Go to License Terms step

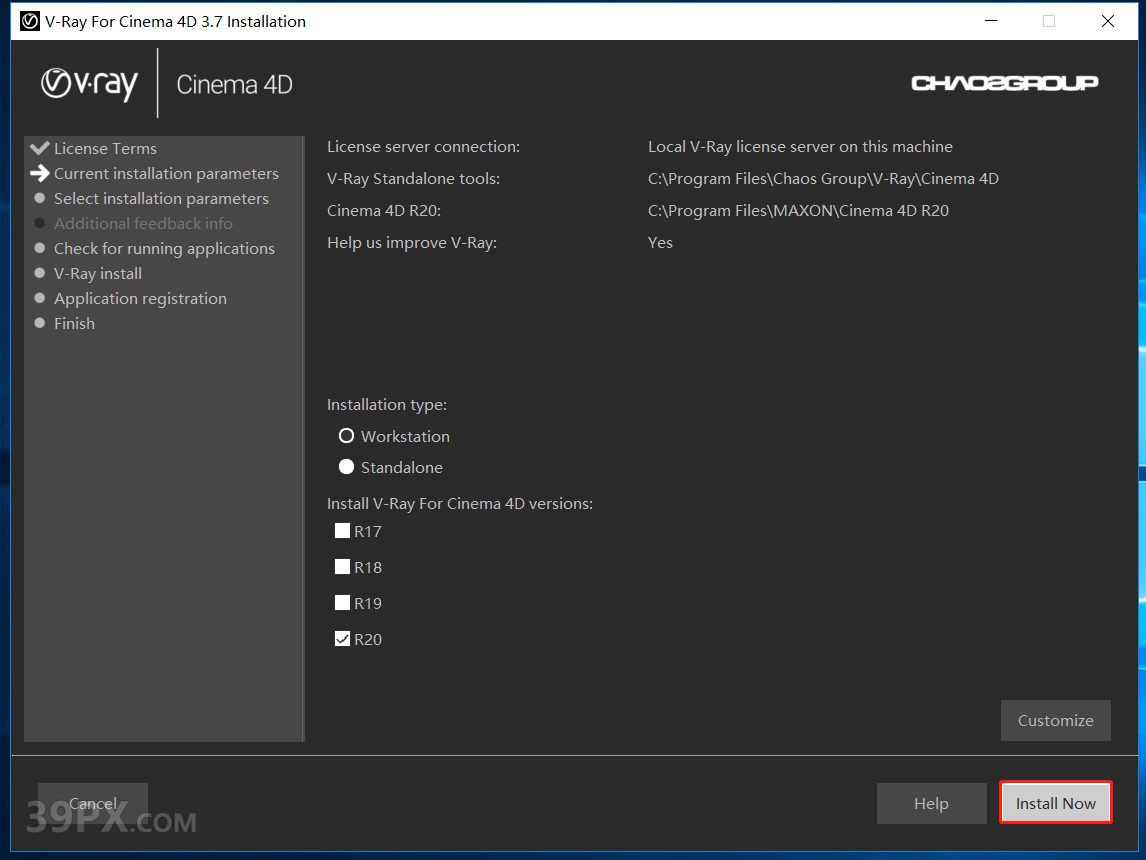coord(105,148)
